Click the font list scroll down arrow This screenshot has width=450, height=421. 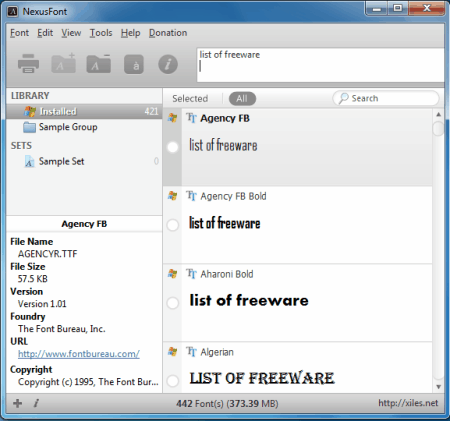coord(438,387)
